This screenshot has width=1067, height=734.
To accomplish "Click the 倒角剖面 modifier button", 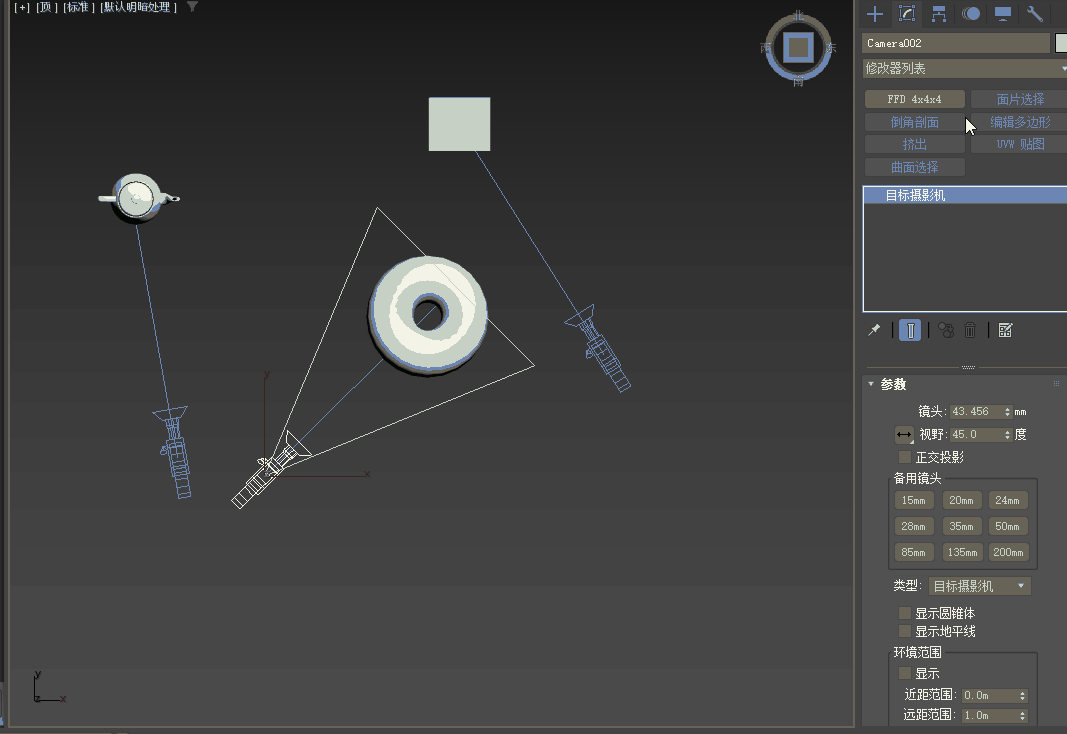I will click(x=915, y=122).
